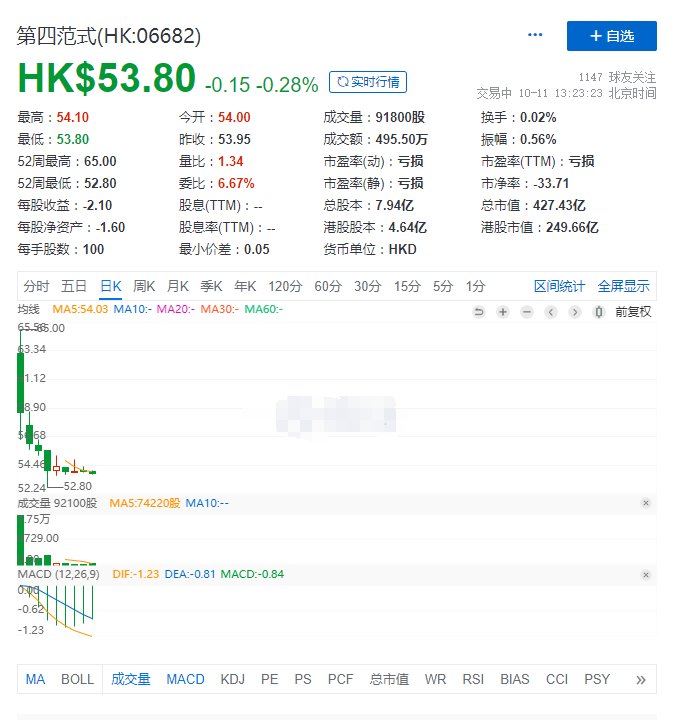
Task: Toggle the MACD sub-indicator
Action: pyautogui.click(x=185, y=679)
